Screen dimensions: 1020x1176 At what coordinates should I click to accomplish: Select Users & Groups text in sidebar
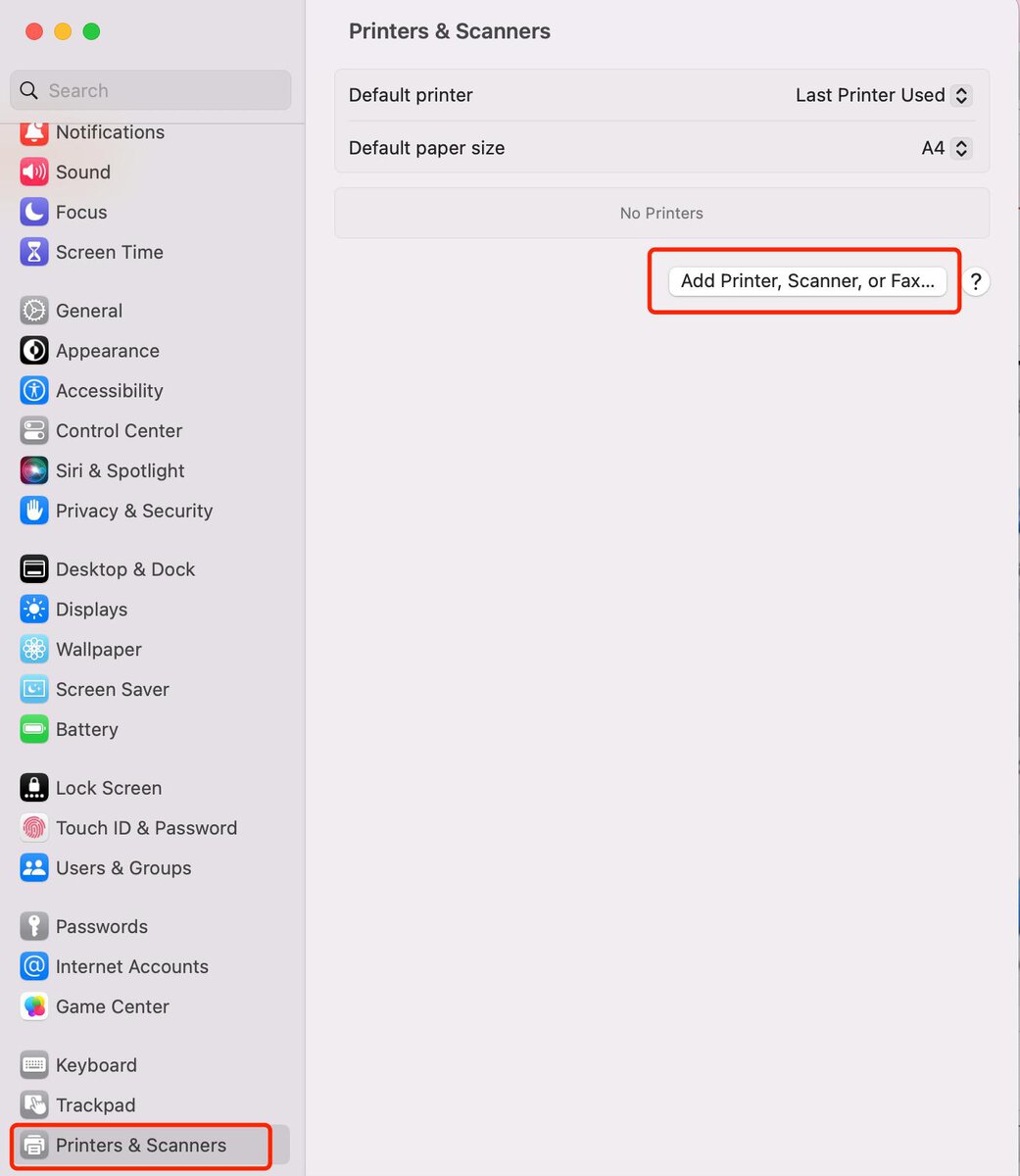click(123, 868)
